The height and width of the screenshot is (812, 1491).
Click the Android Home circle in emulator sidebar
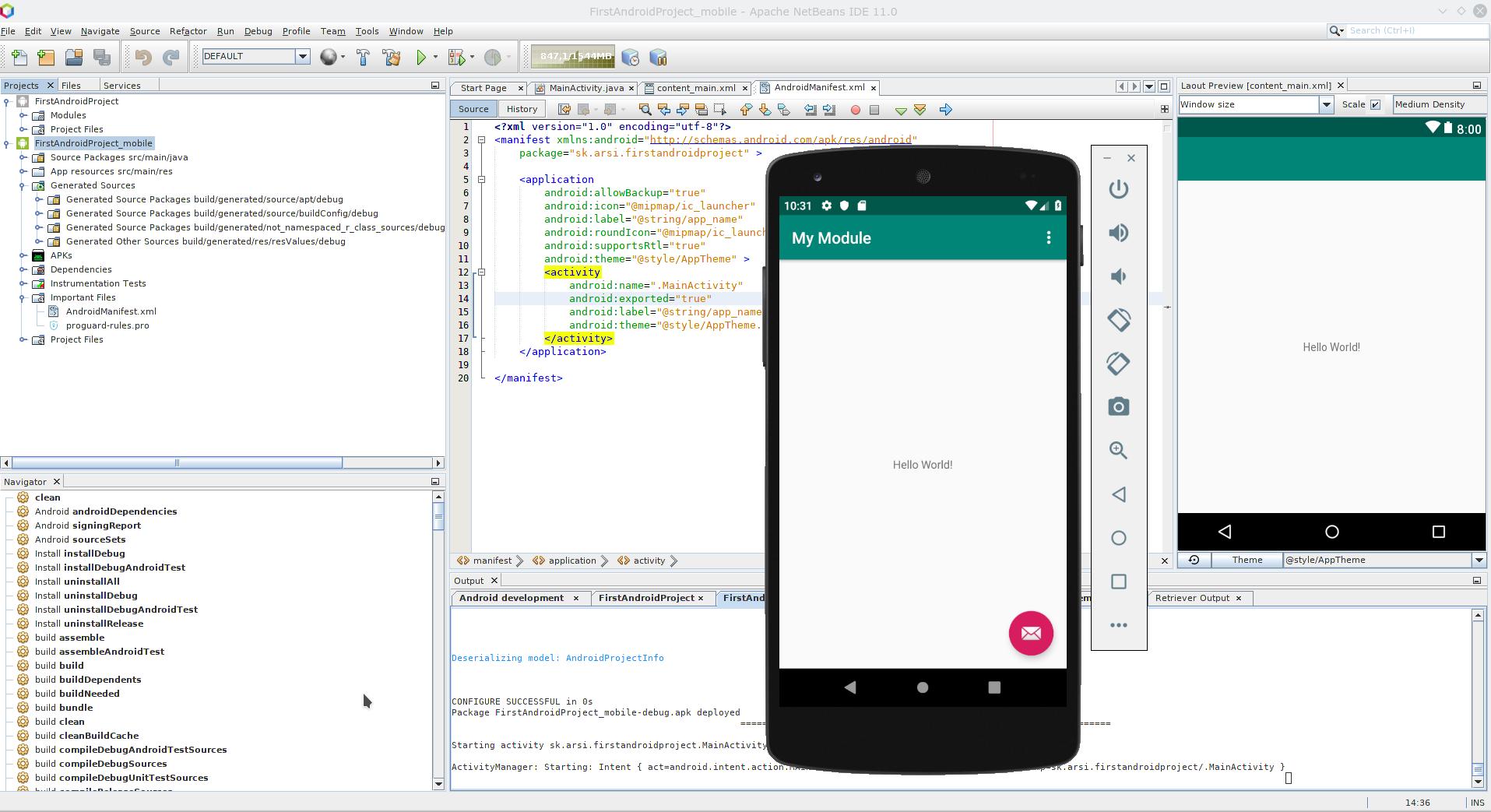coord(1119,538)
